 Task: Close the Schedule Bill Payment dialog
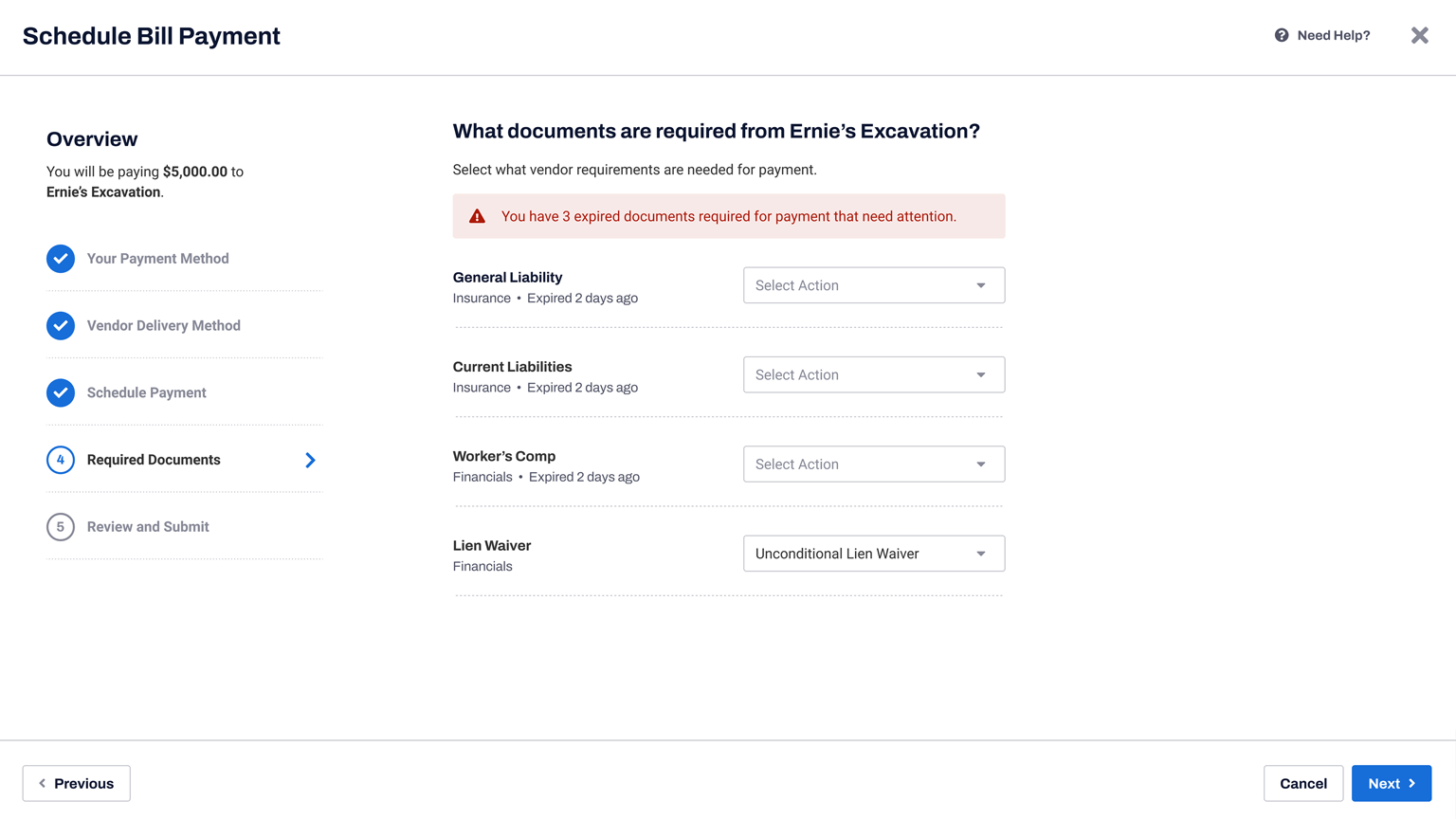click(x=1419, y=35)
